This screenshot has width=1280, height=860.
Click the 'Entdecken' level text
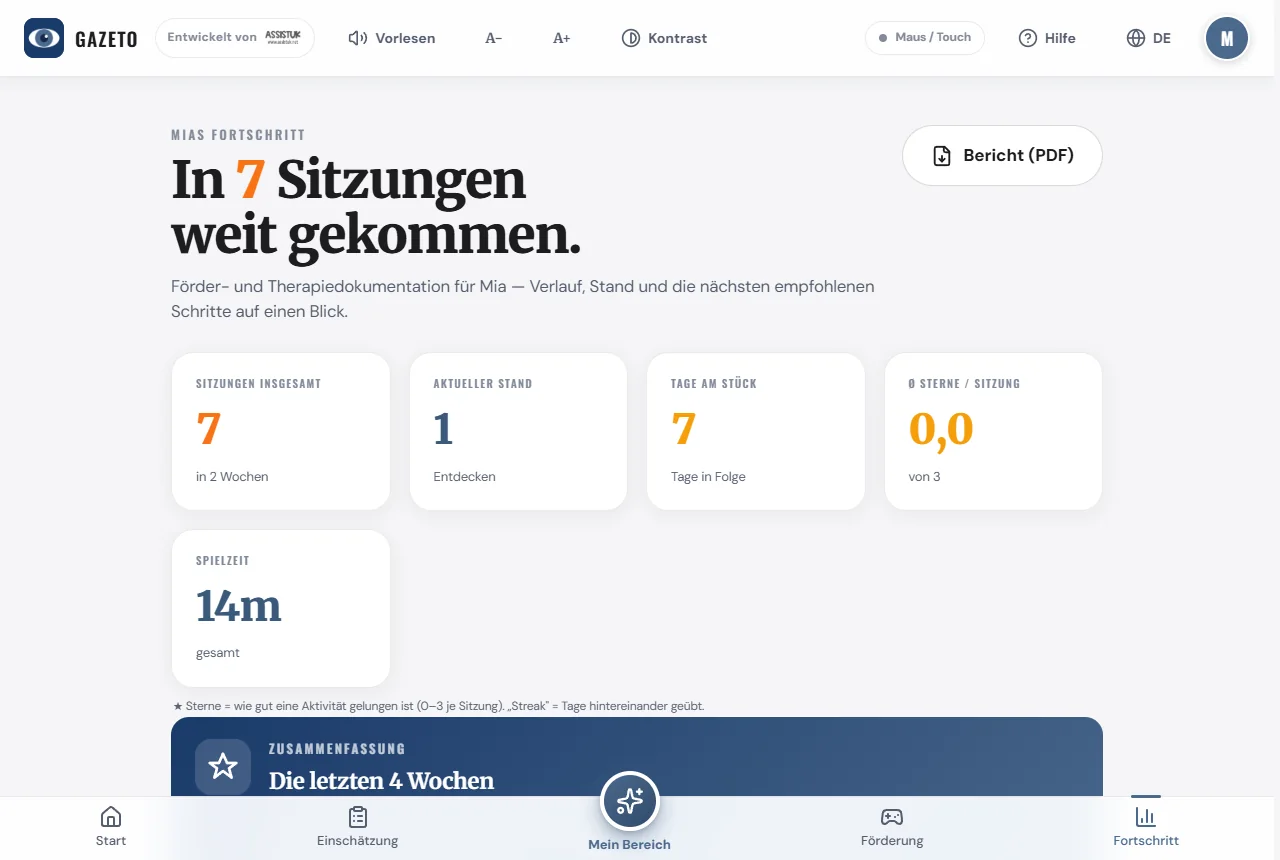point(465,477)
